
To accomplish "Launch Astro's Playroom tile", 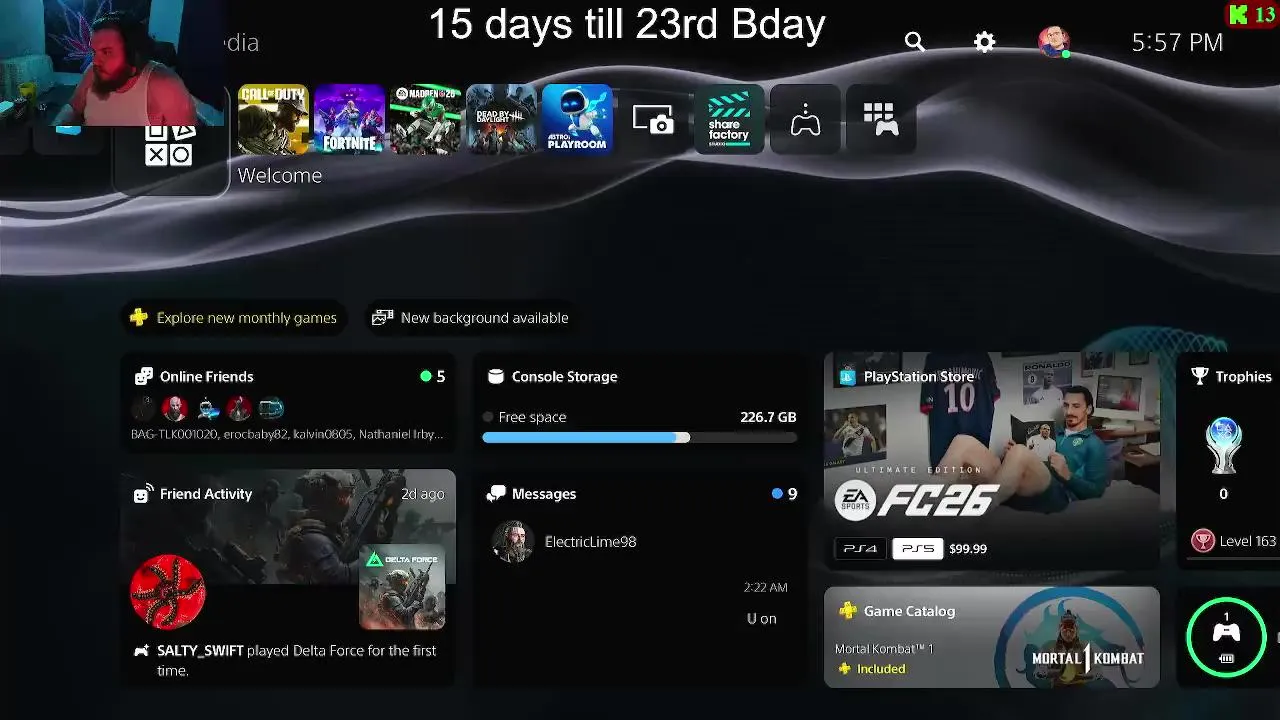I will pyautogui.click(x=578, y=119).
